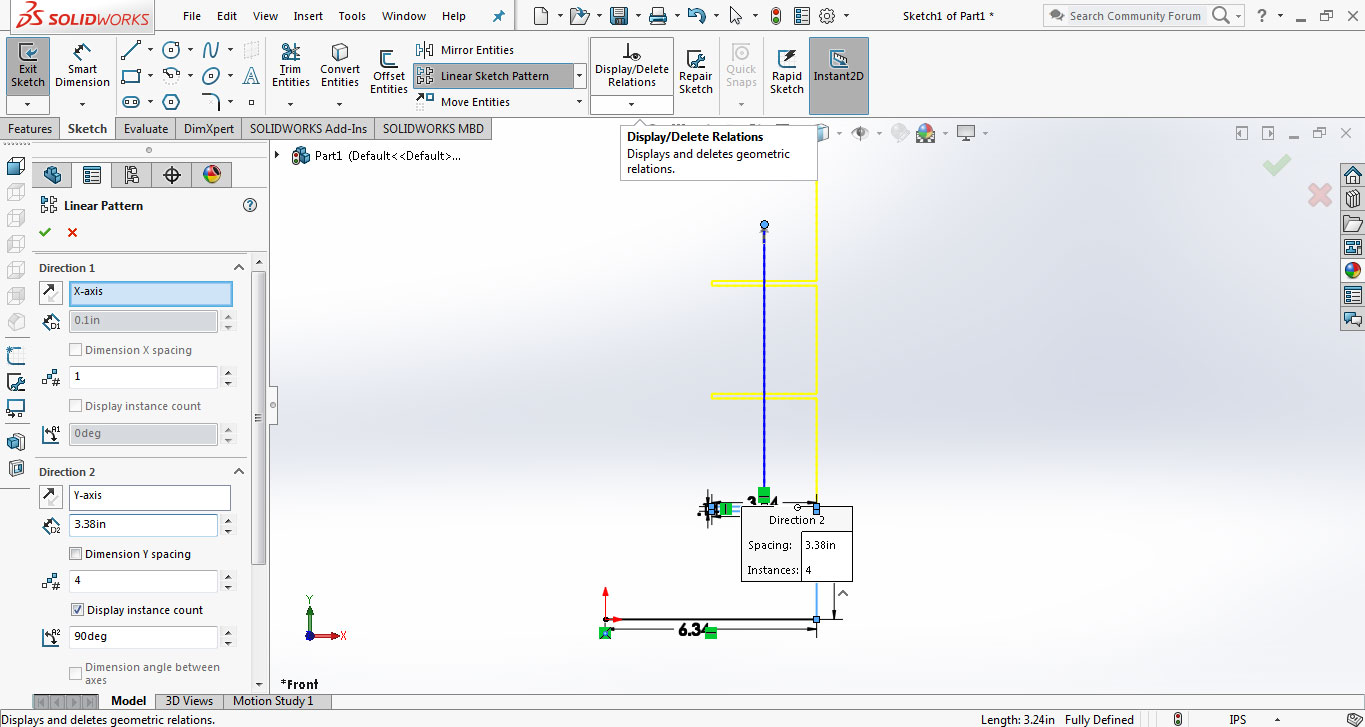The image size is (1365, 727).
Task: Open the Move Entities dropdown arrow
Action: [580, 102]
